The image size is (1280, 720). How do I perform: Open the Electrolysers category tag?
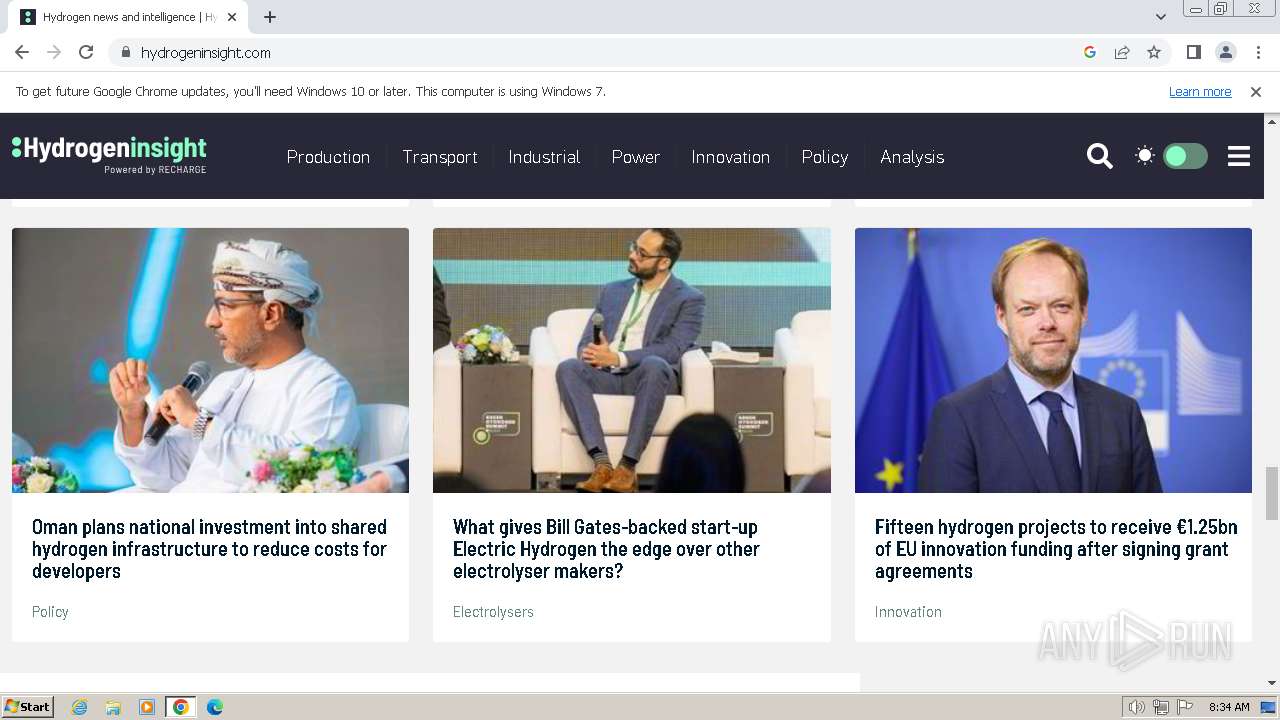click(493, 611)
